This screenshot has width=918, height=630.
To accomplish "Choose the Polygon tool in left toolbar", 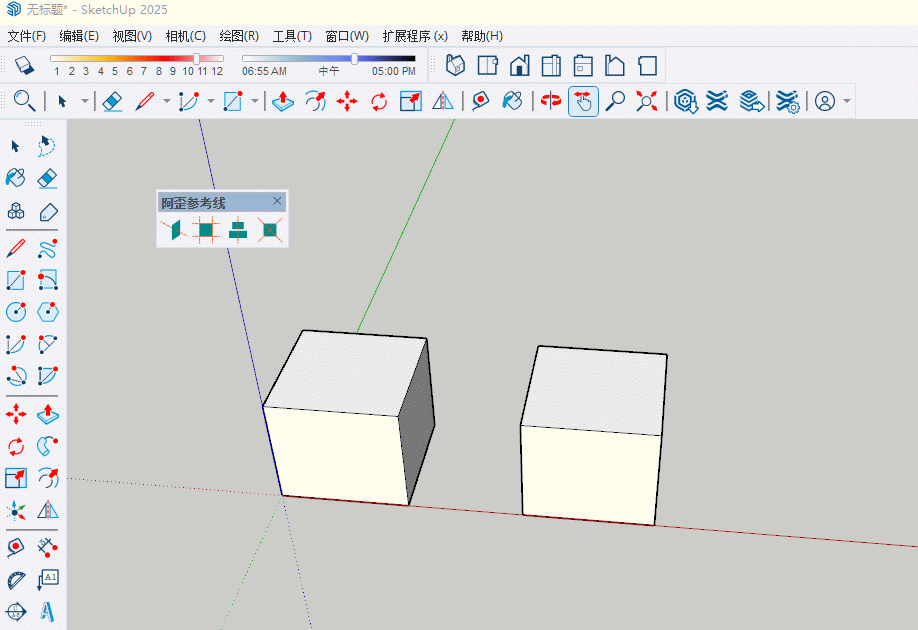I will (x=47, y=312).
